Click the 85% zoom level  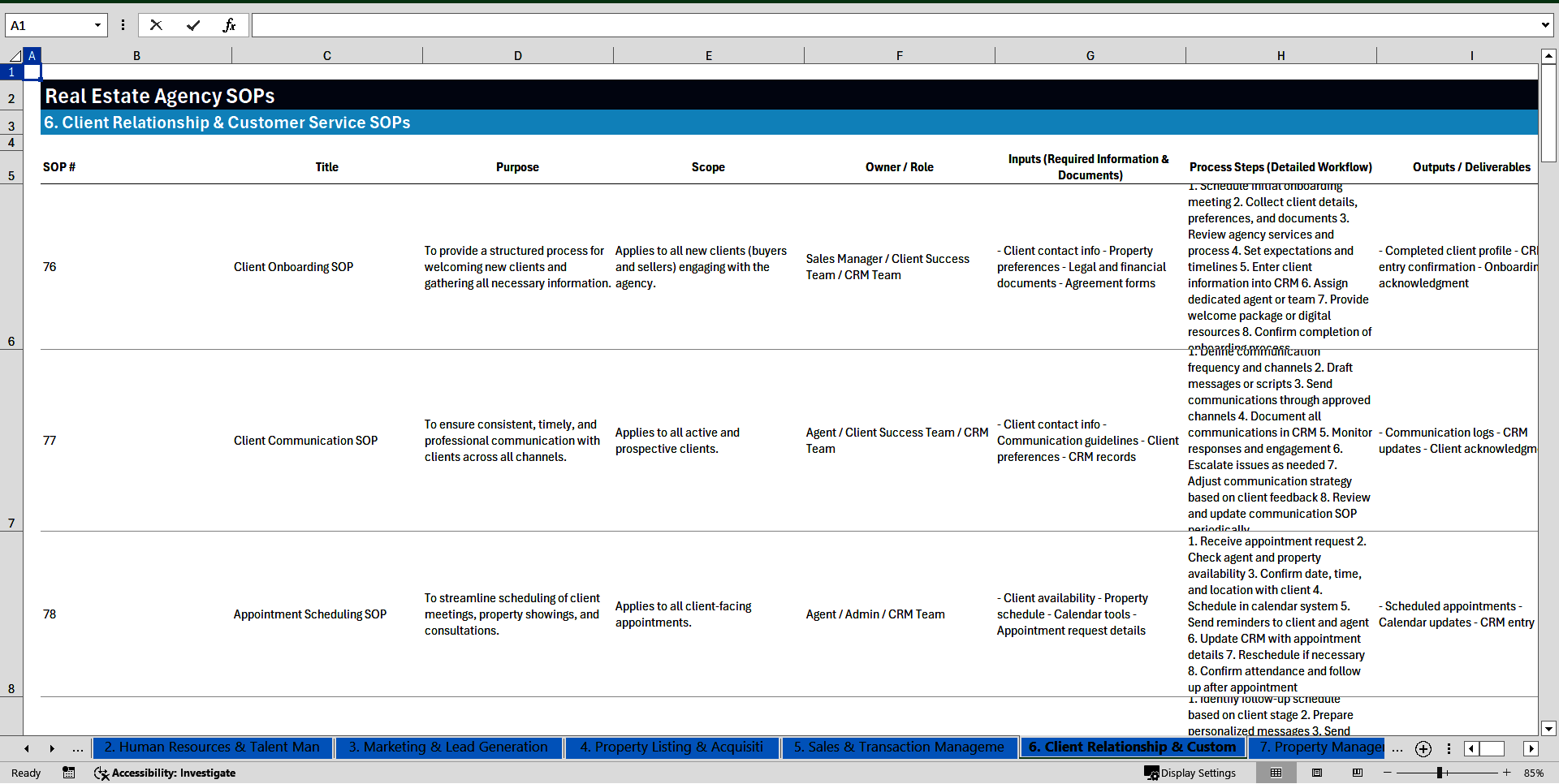point(1533,773)
